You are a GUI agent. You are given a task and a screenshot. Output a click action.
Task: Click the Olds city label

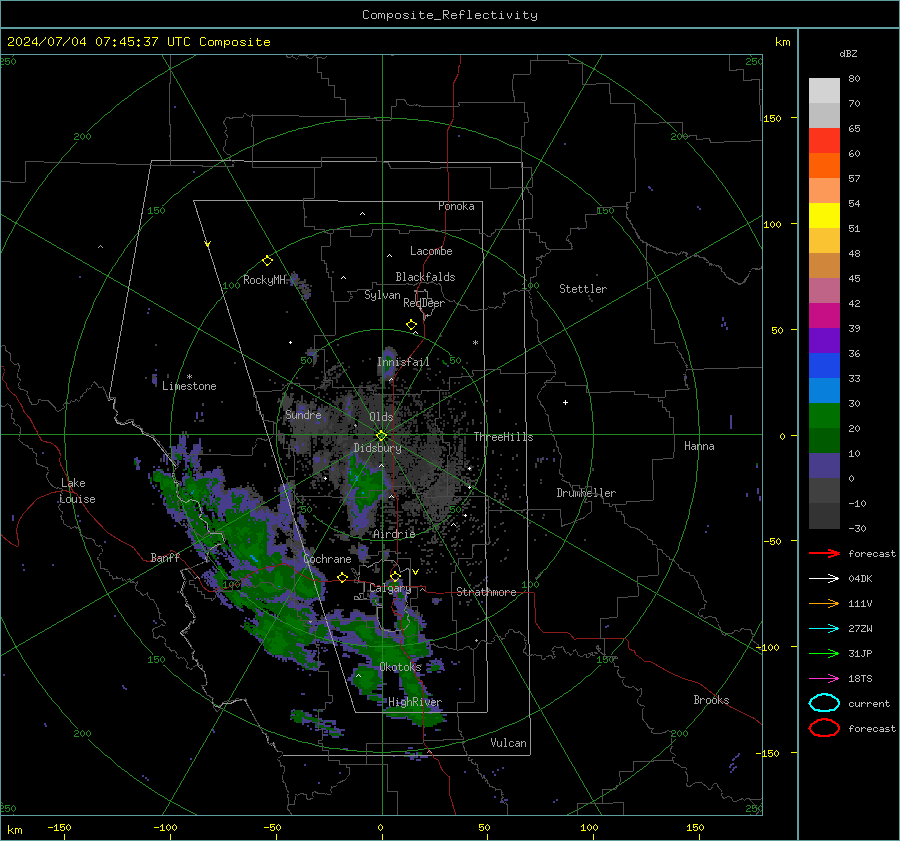click(381, 417)
